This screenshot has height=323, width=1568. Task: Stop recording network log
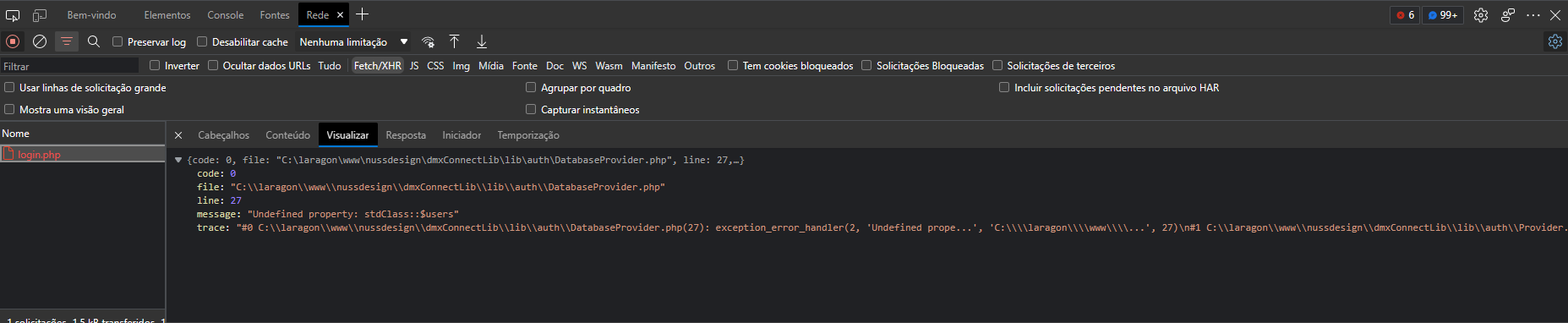(13, 41)
